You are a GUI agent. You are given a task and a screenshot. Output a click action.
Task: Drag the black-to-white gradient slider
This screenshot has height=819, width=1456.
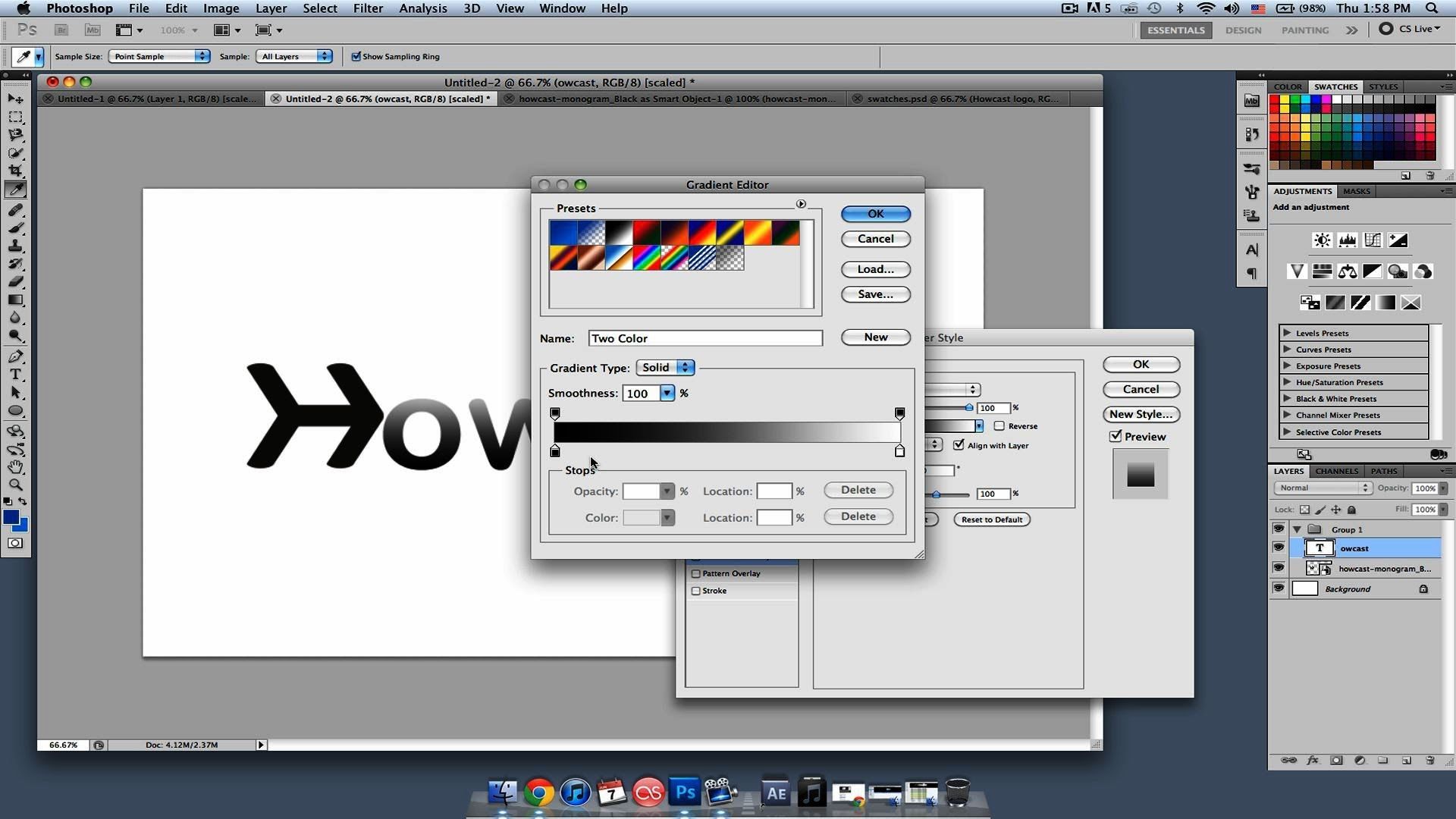[x=726, y=431]
